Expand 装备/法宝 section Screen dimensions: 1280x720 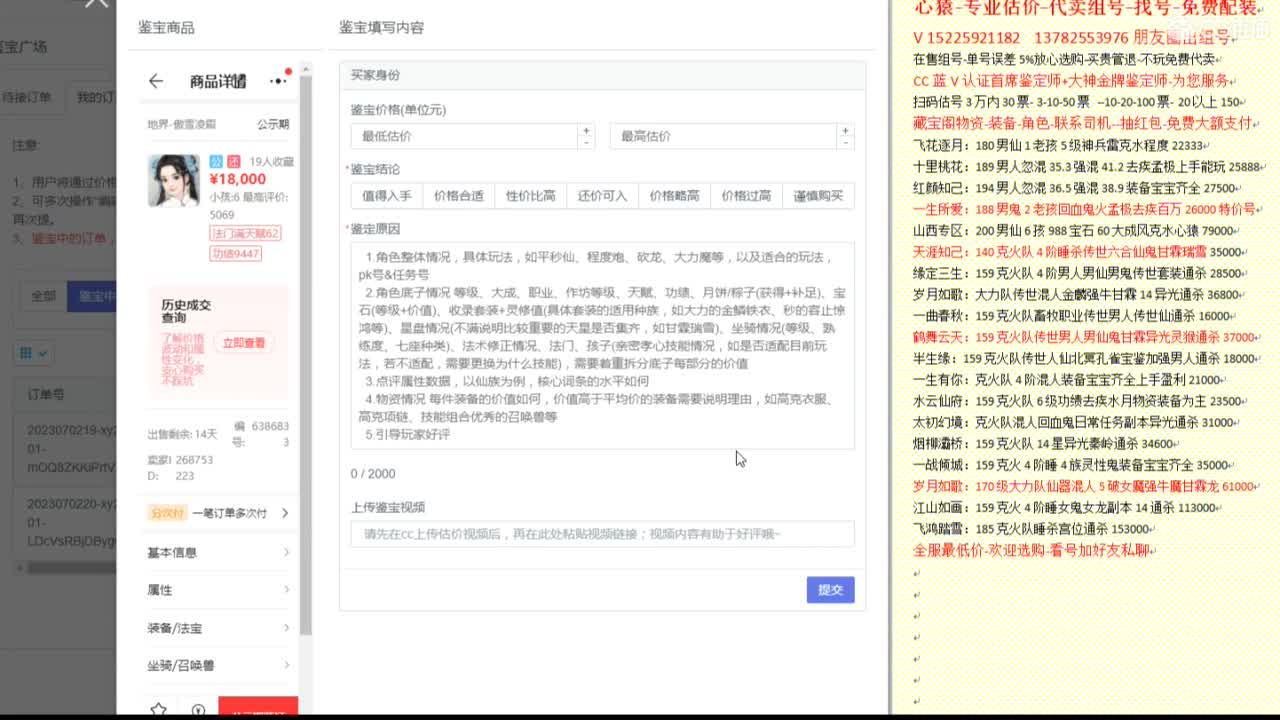click(219, 628)
